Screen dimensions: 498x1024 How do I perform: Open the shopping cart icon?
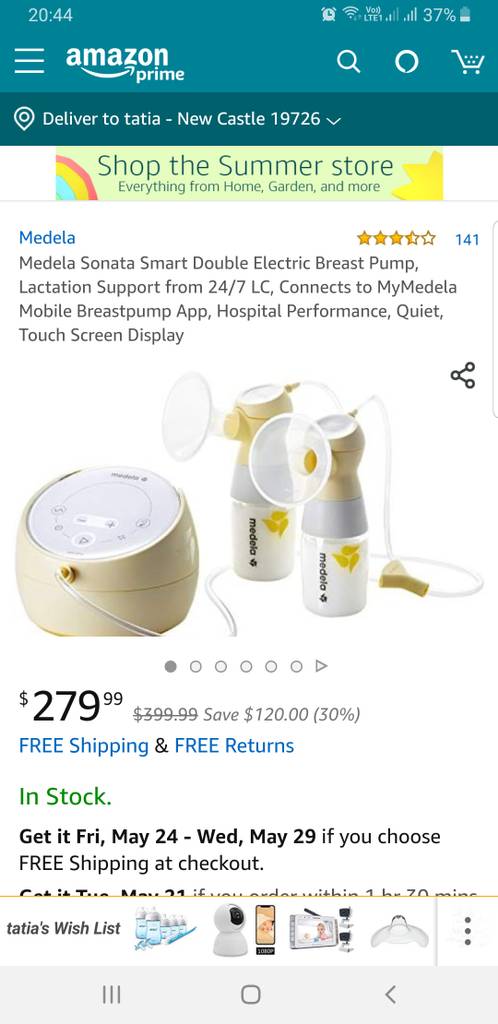point(467,62)
